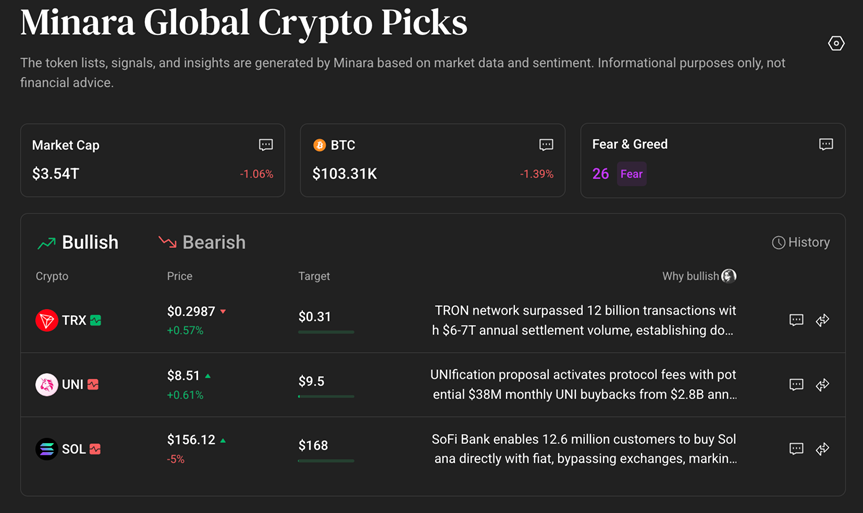
Task: Switch to the Bullish tab
Action: tap(78, 243)
